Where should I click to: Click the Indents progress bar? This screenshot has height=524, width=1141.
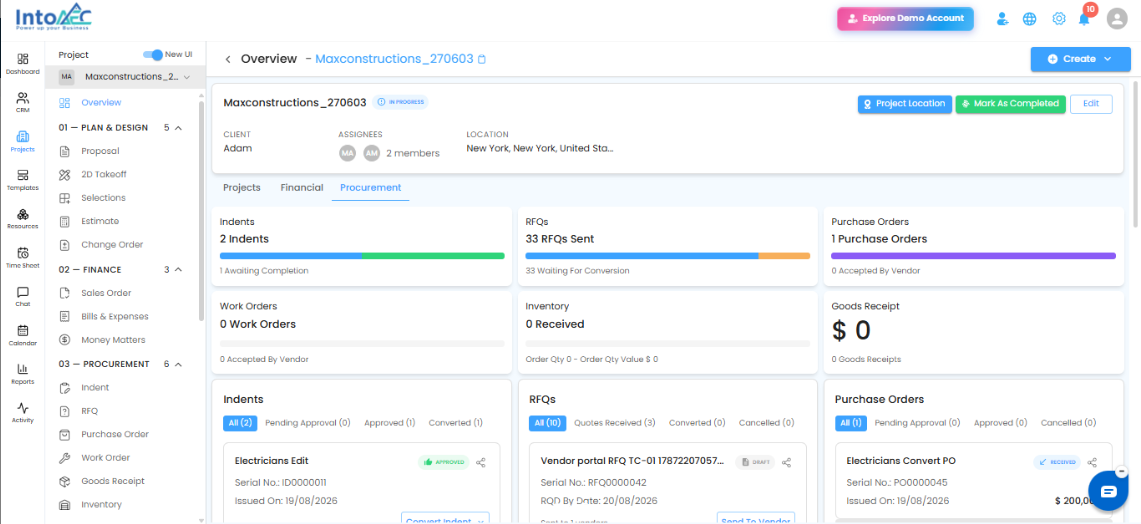[x=362, y=256]
